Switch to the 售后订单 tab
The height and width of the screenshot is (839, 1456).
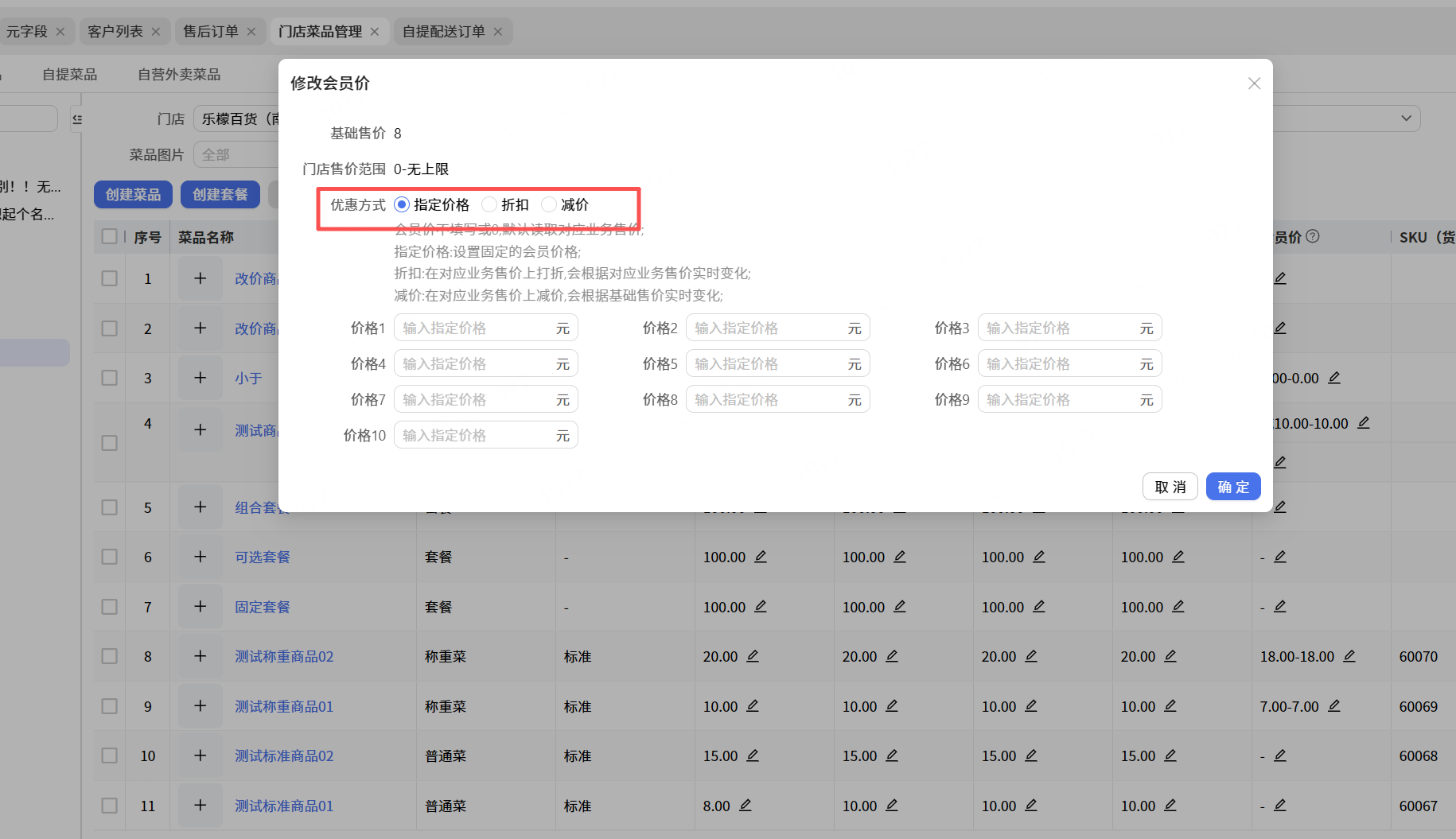coord(211,32)
